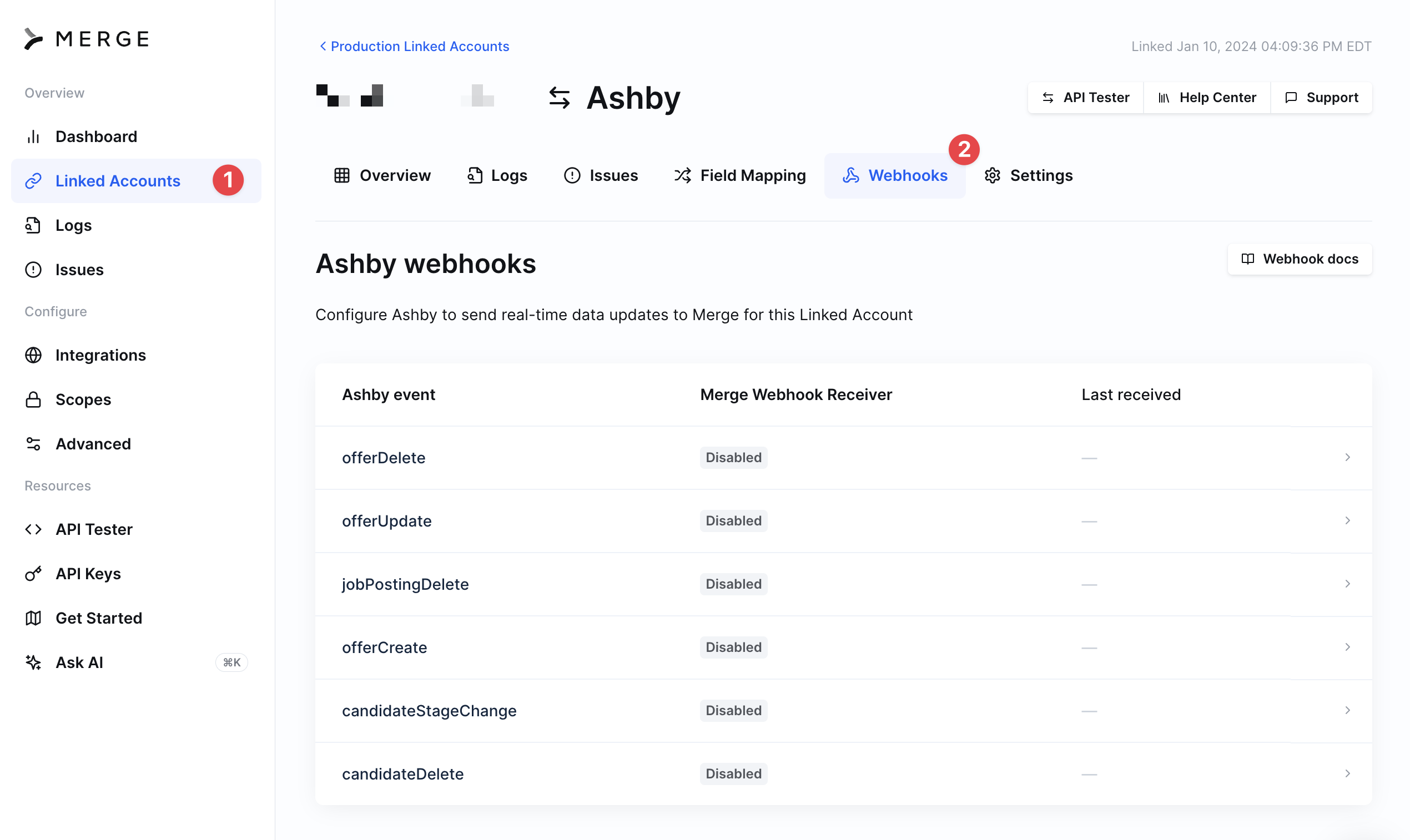Click the candidateStageChange Disabled badge
Screen dimensions: 1410x840
click(x=733, y=710)
